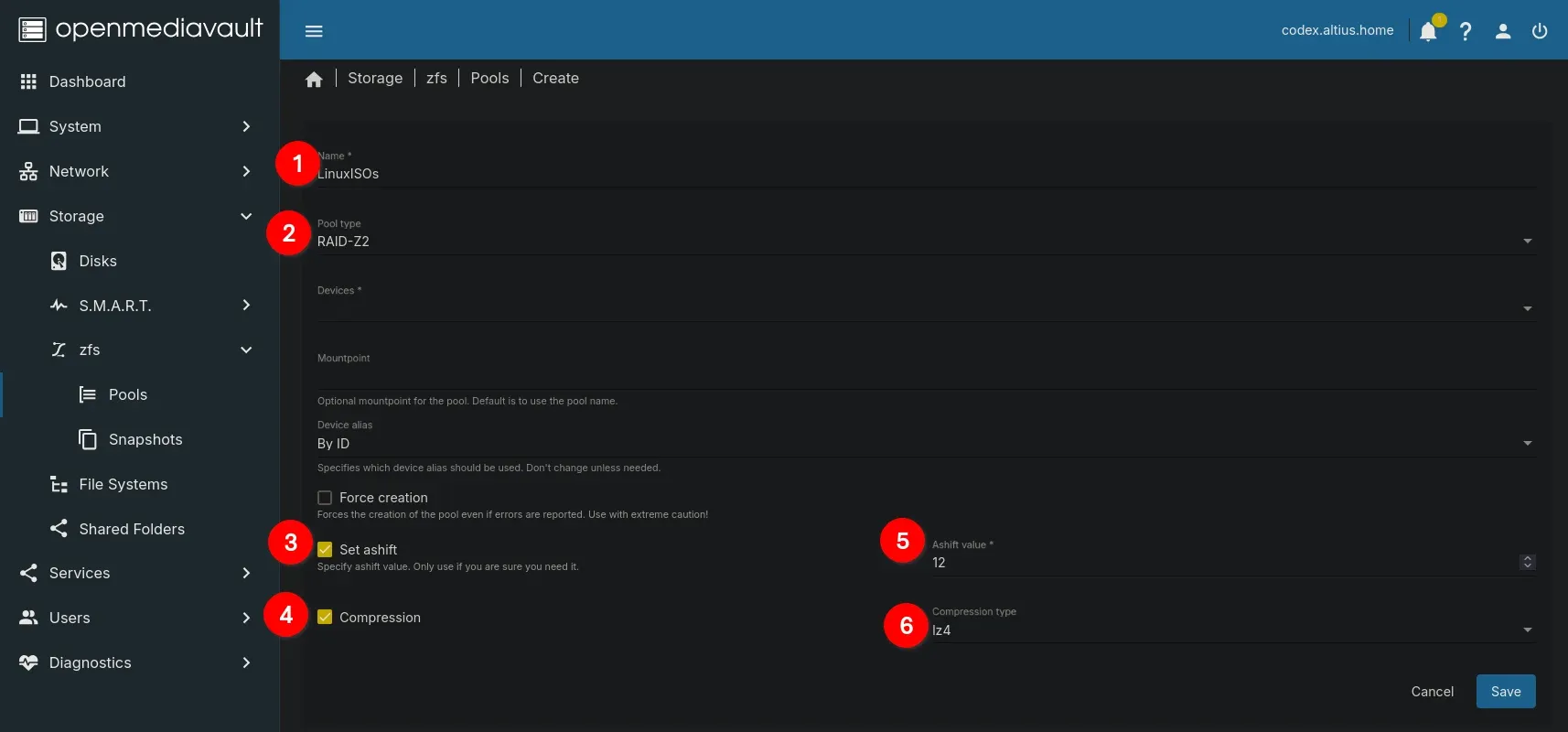Screen dimensions: 1568x732
Task: Enable the Force creation checkbox
Action: tap(325, 498)
